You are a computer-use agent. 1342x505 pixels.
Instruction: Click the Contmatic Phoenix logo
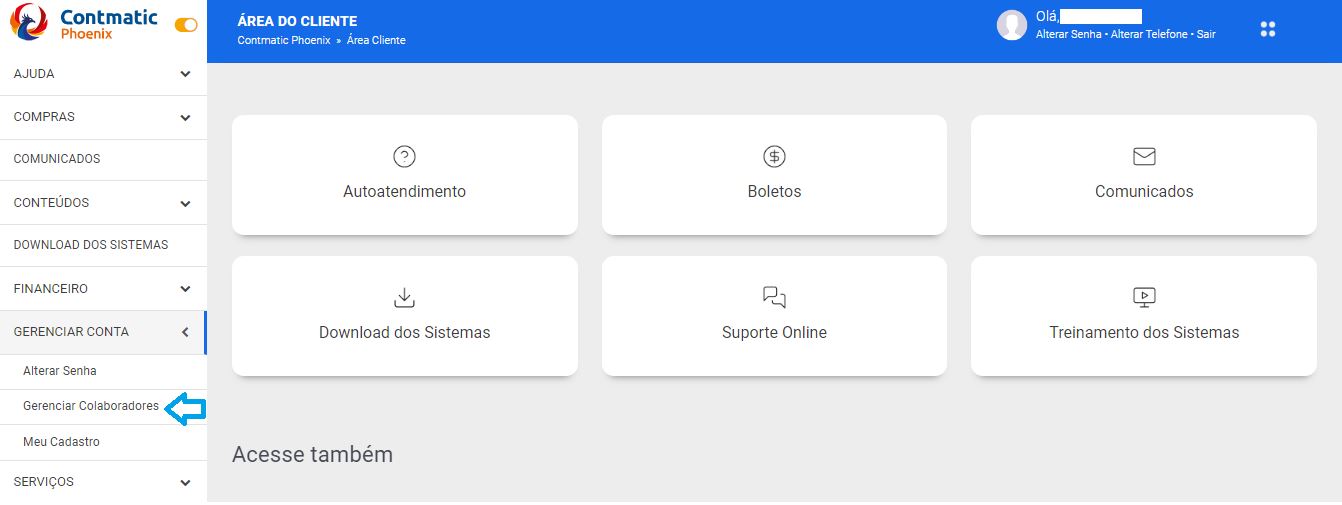[84, 23]
